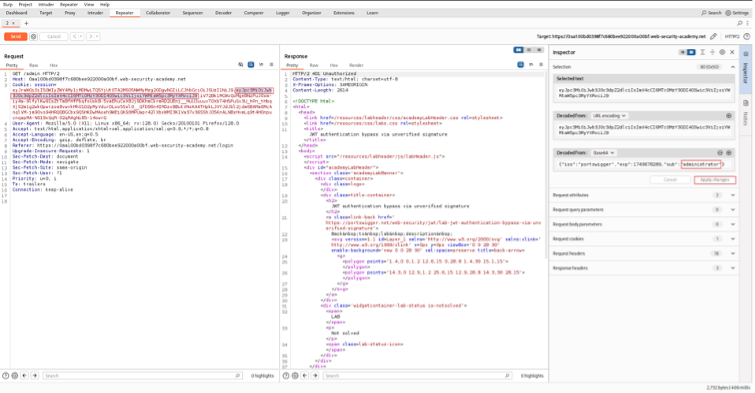Dock the Inspector with the left layout toggle
The image size is (755, 393).
(682, 52)
